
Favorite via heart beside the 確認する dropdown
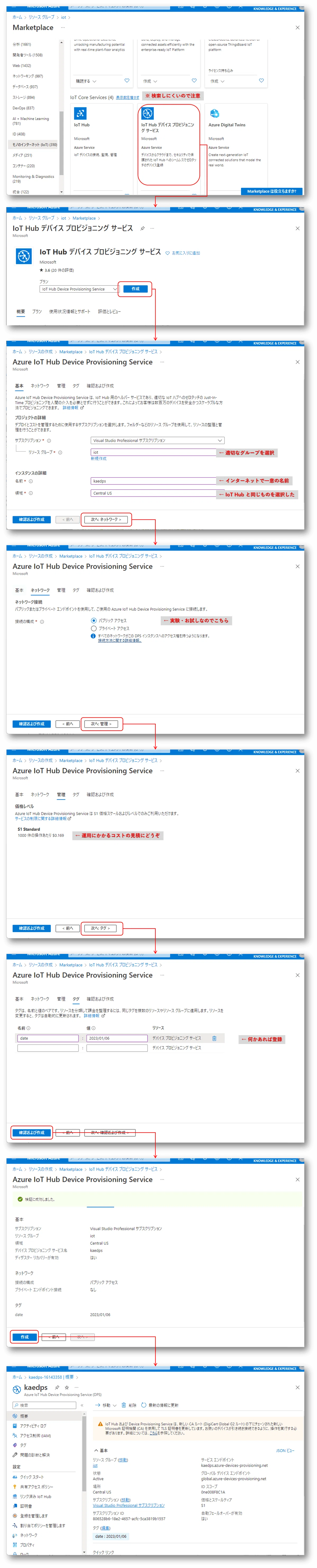127,80
